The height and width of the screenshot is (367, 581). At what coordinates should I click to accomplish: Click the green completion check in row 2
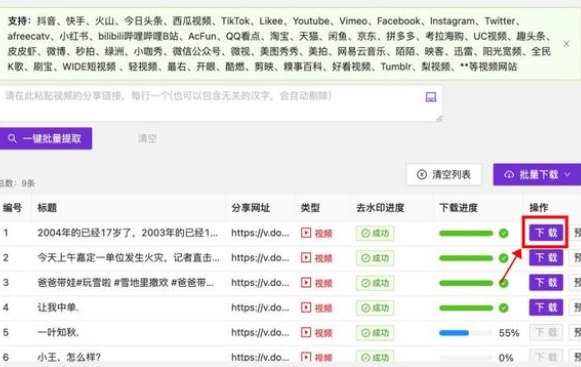503,258
